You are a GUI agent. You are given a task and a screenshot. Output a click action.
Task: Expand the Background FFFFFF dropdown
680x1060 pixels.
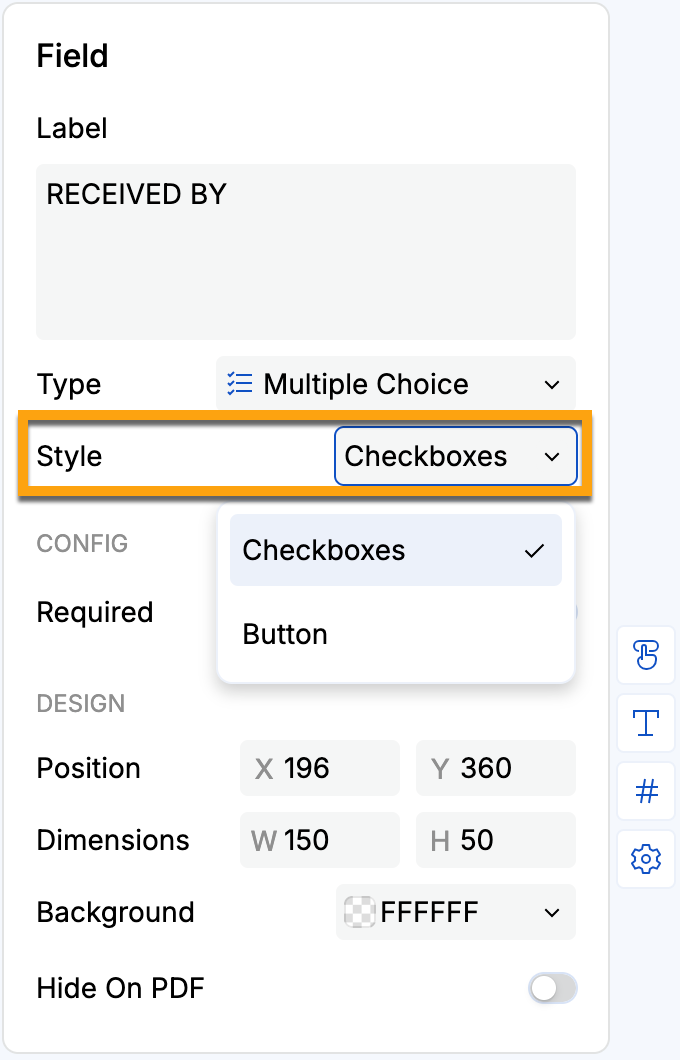point(456,913)
